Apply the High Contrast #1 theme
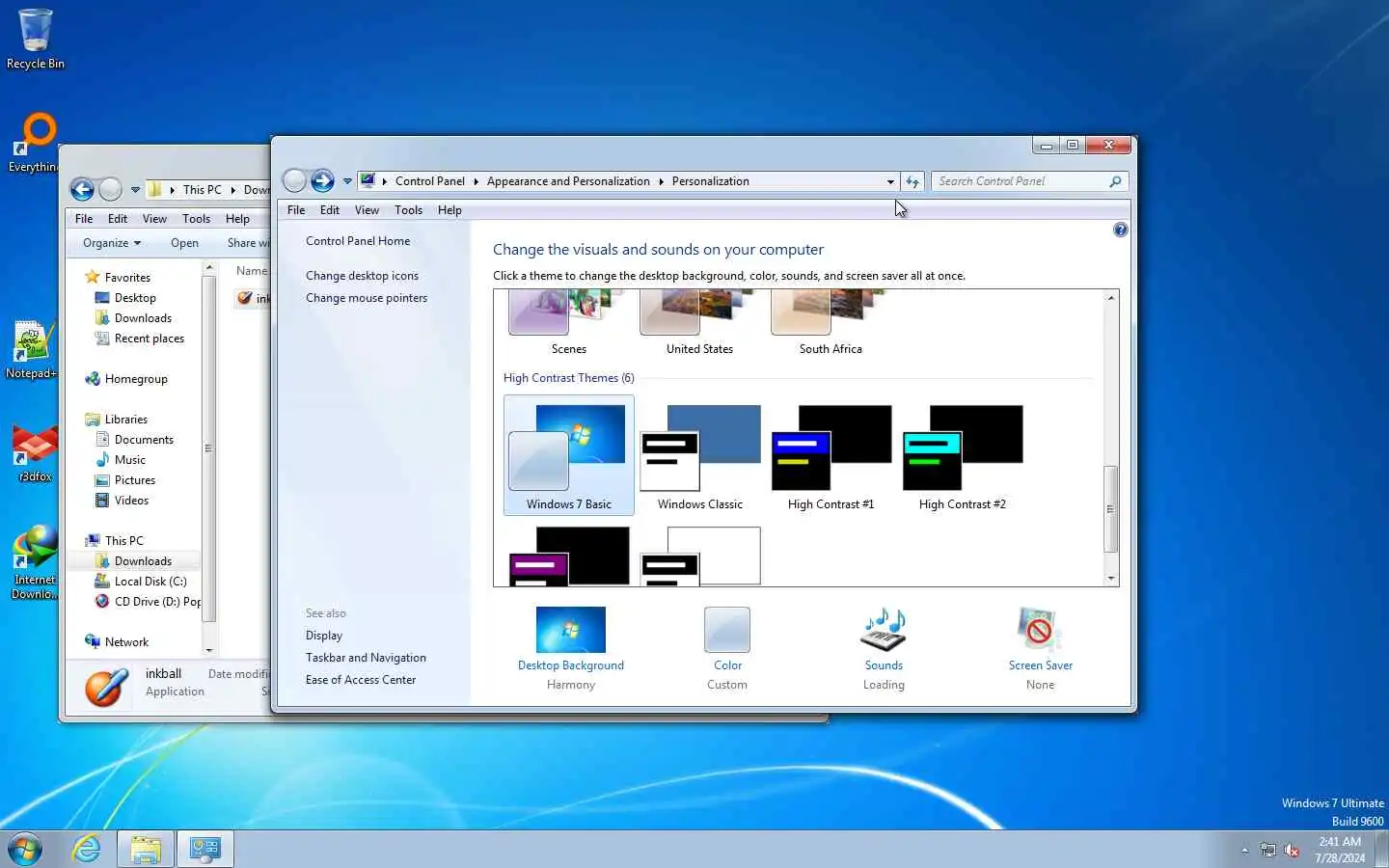 point(831,455)
